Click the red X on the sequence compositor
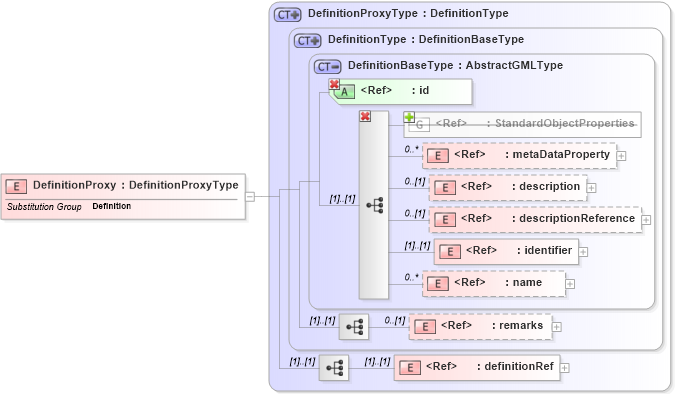Viewport: 675px width, 394px height. pos(365,116)
